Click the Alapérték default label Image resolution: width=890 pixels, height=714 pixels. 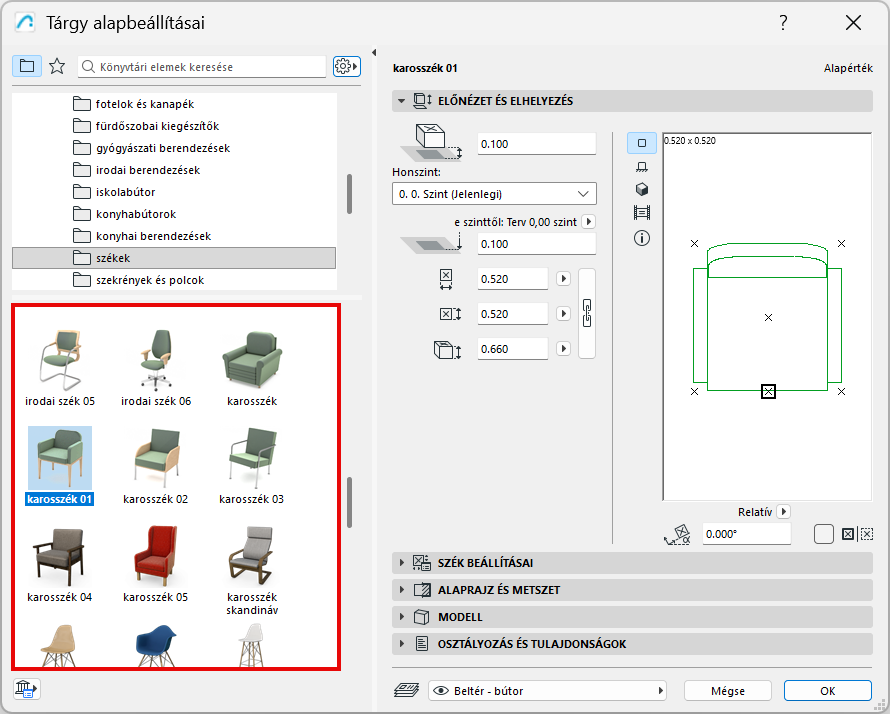click(848, 68)
